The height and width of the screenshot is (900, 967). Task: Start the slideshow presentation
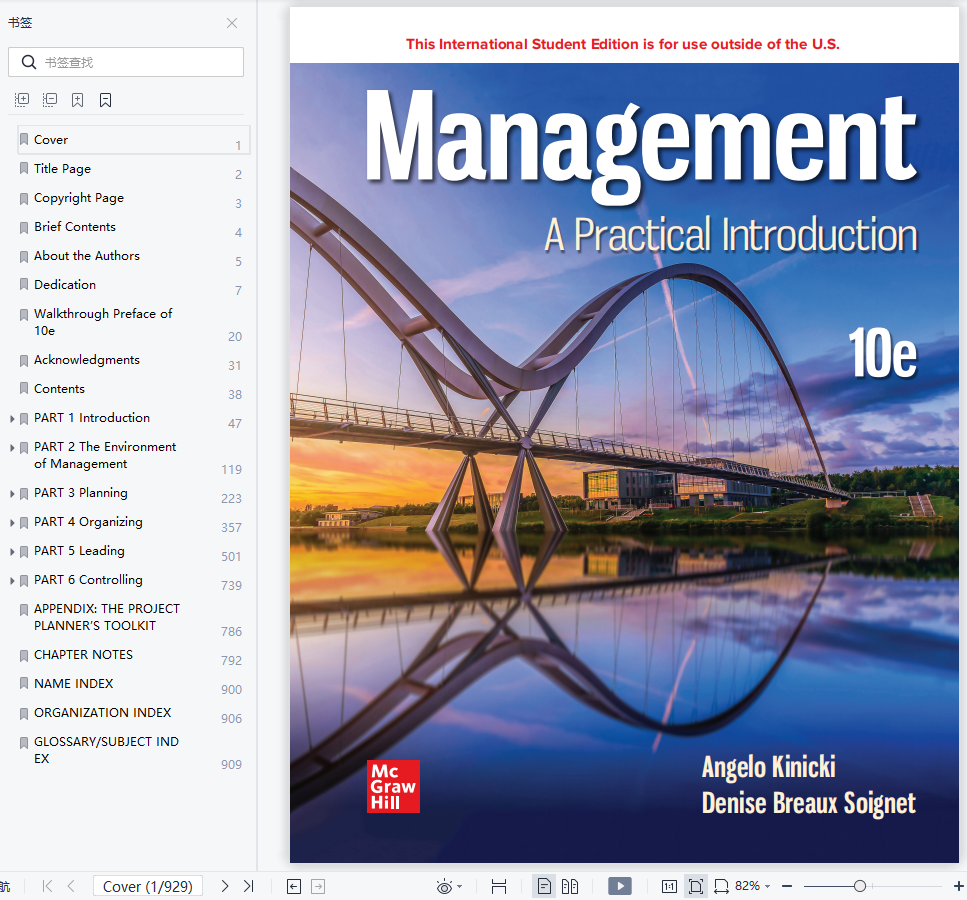(620, 886)
